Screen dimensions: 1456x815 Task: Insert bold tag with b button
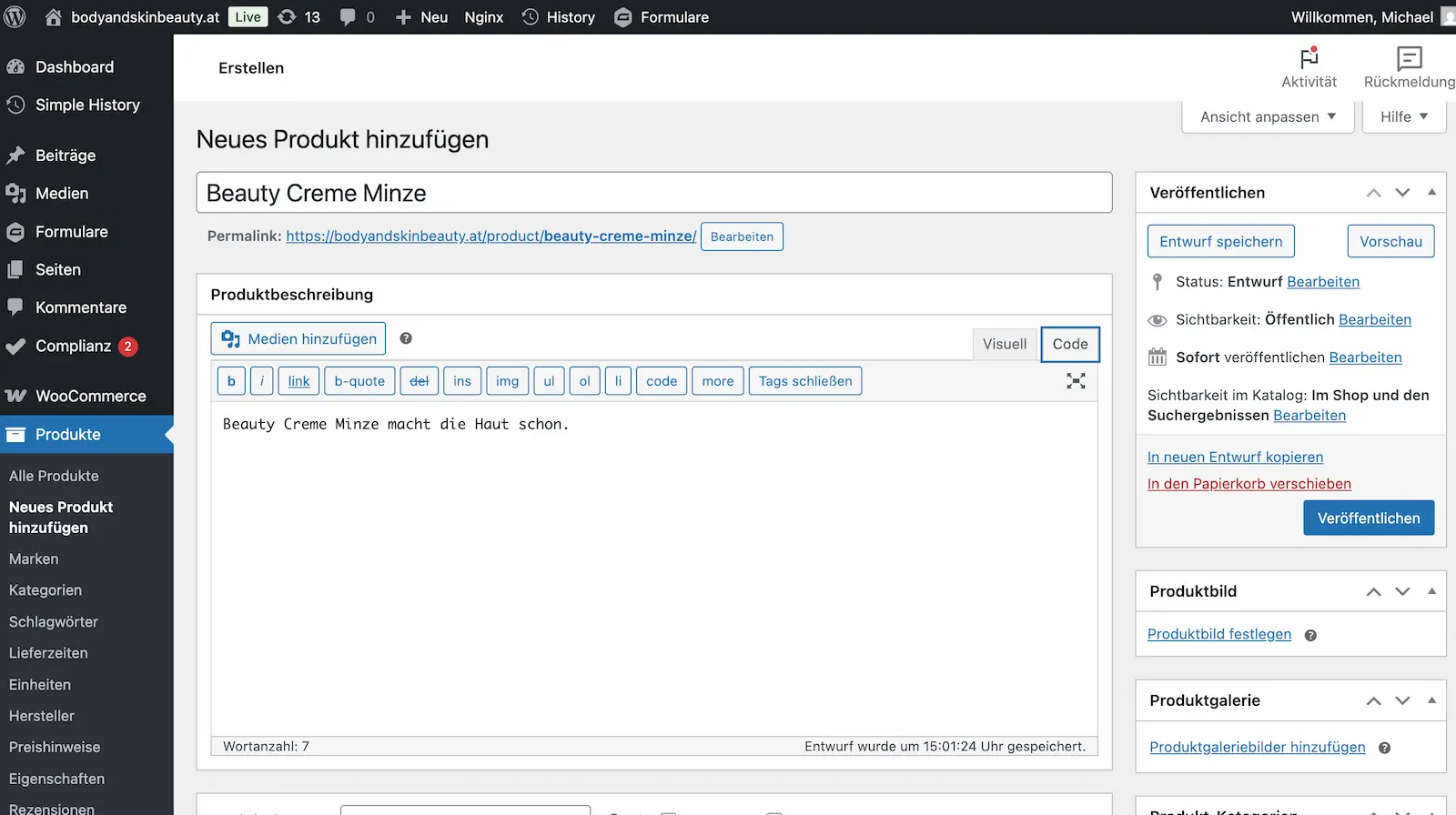(x=231, y=381)
